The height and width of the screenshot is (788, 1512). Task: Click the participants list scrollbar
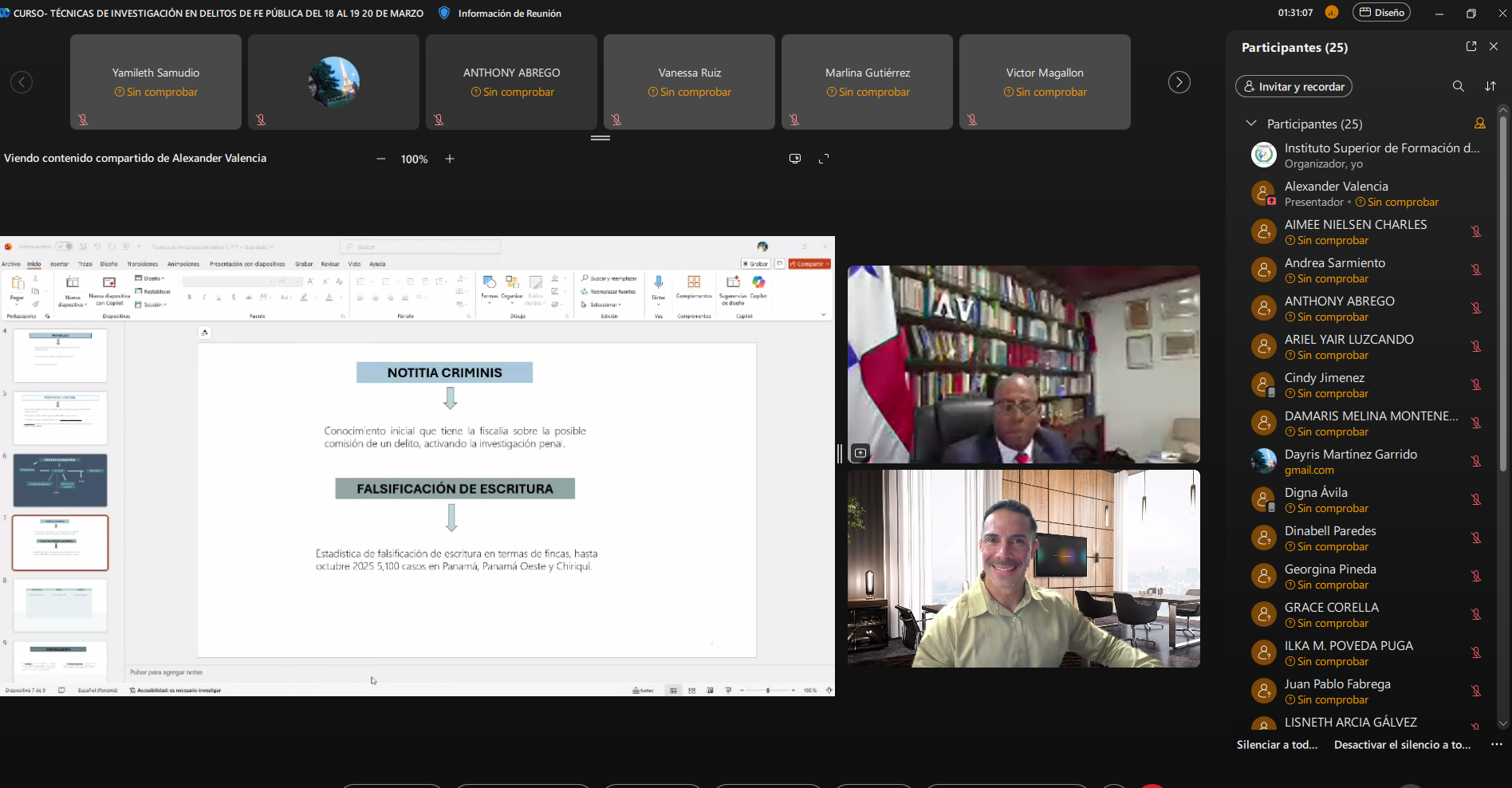tap(1503, 295)
